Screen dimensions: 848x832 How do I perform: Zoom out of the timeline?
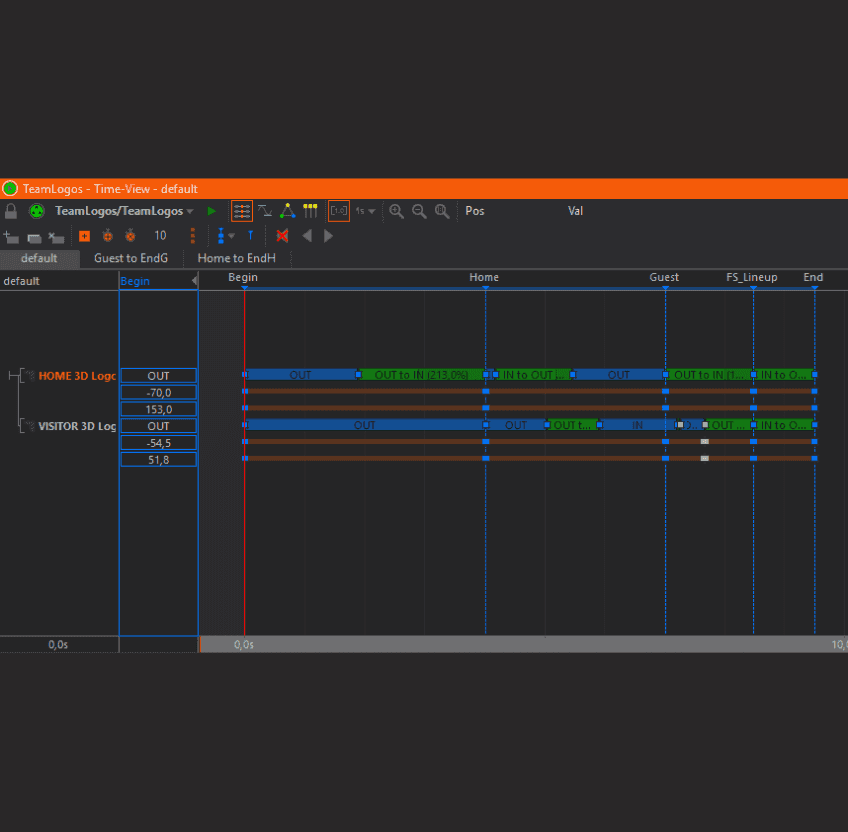[x=419, y=211]
